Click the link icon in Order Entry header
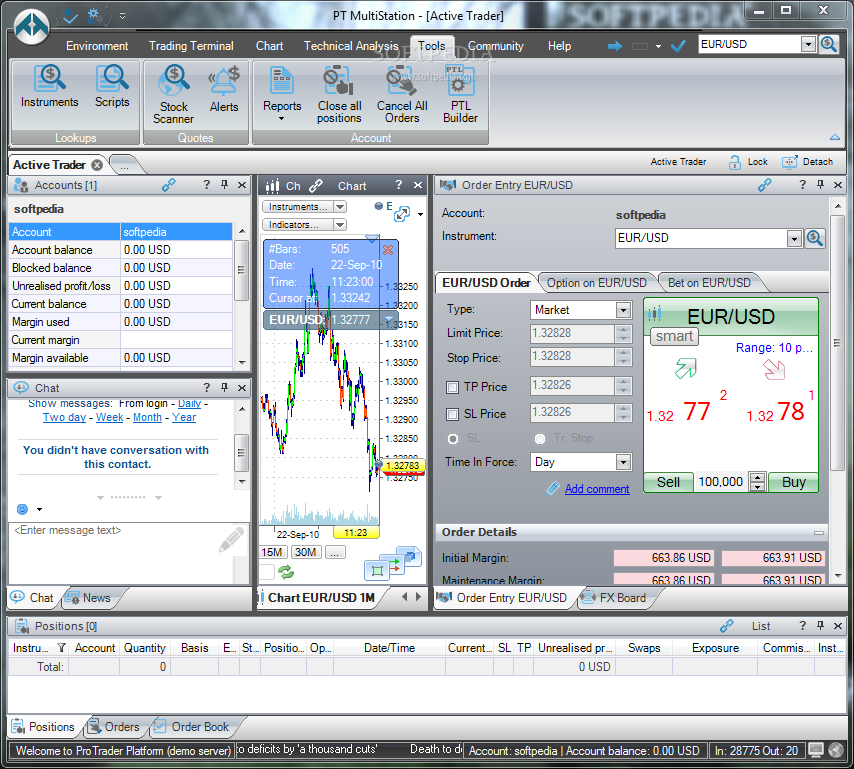 tap(765, 185)
